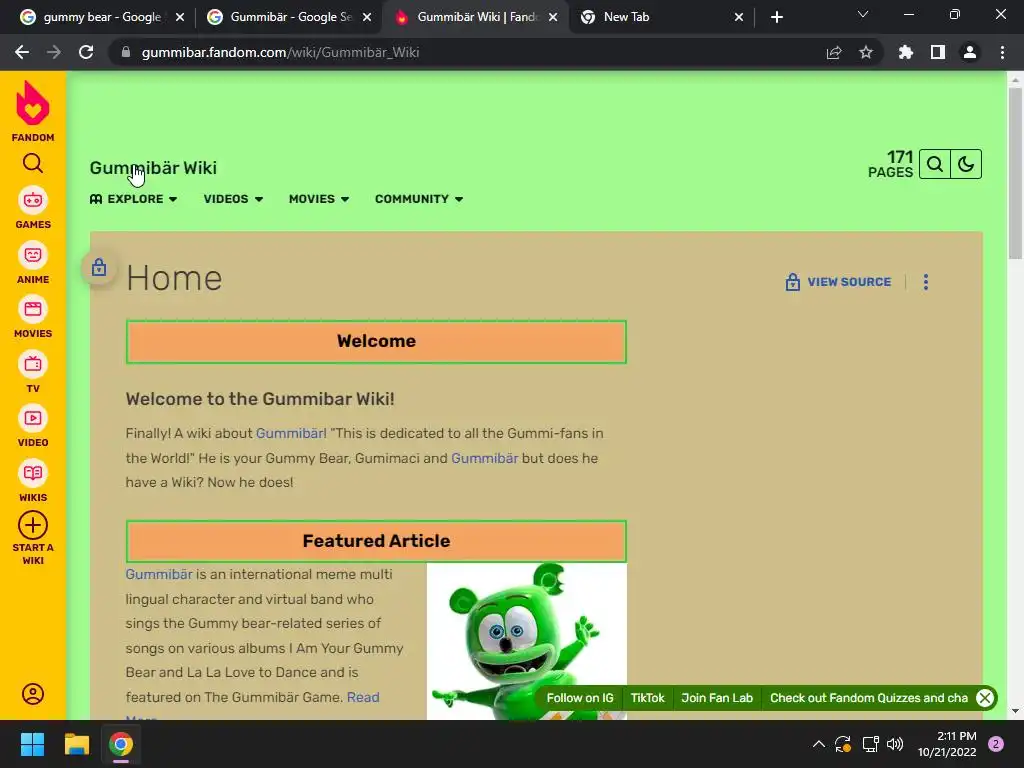Expand the Community dropdown menu
The width and height of the screenshot is (1024, 768).
pyautogui.click(x=419, y=199)
